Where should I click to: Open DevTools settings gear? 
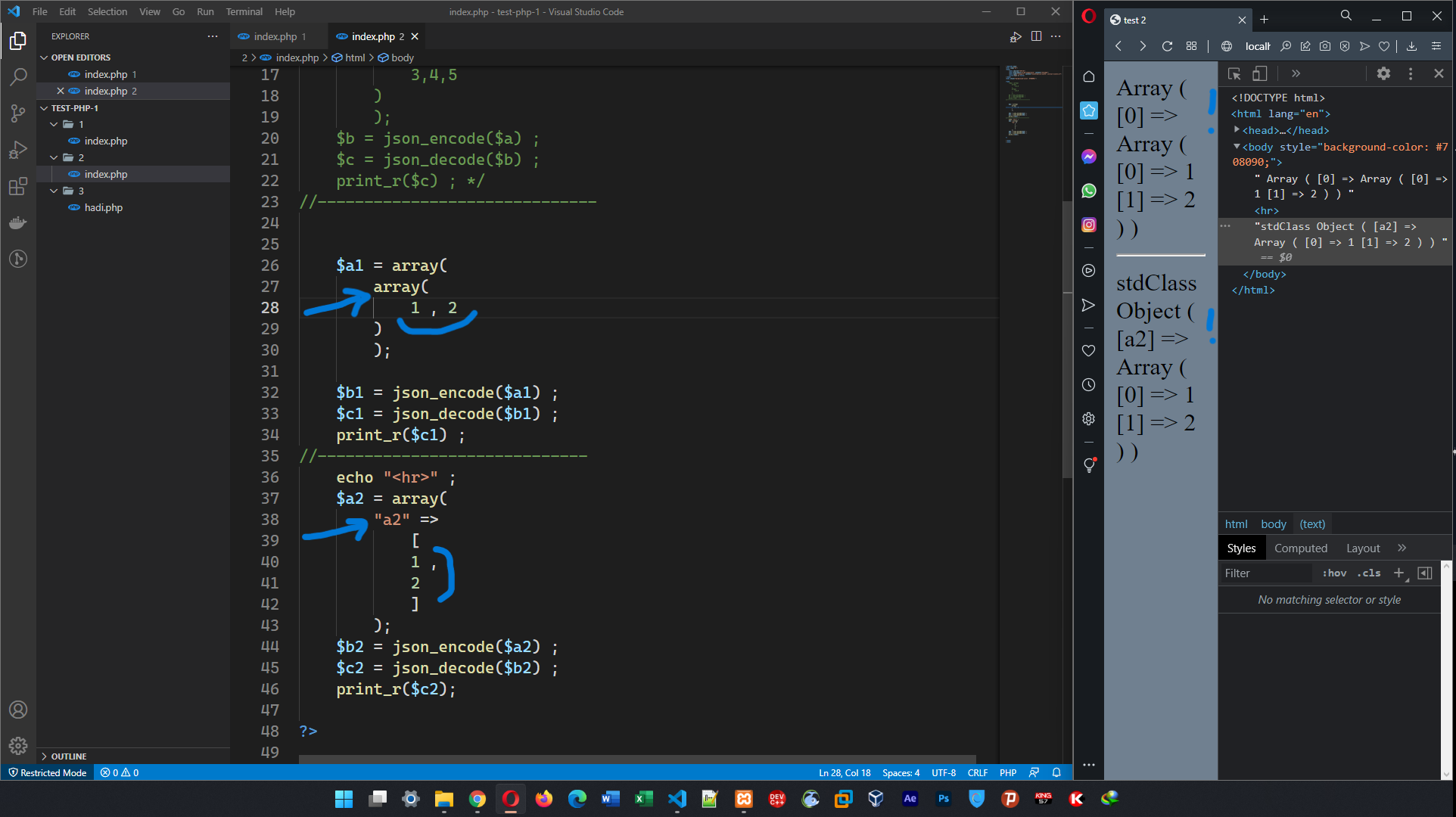[x=1383, y=73]
